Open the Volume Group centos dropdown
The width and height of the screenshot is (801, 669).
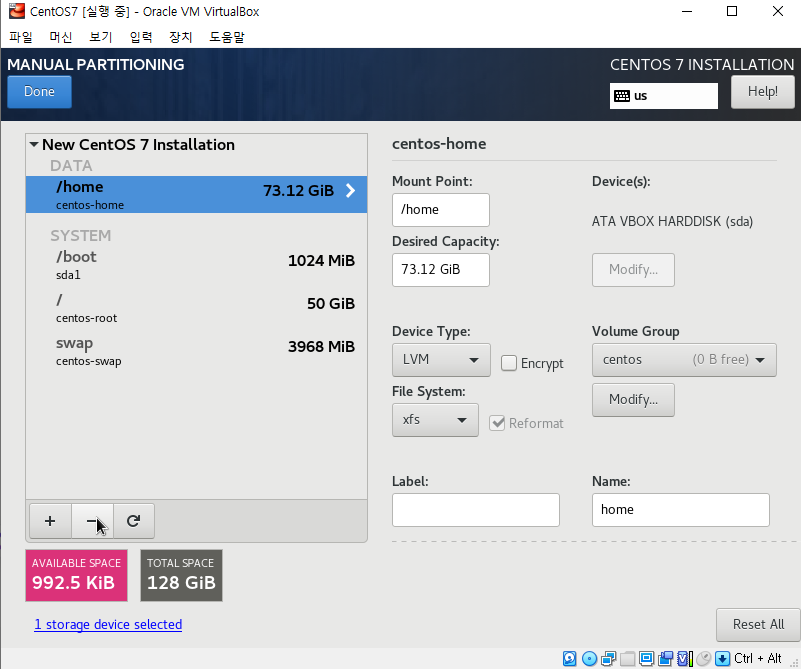point(684,360)
